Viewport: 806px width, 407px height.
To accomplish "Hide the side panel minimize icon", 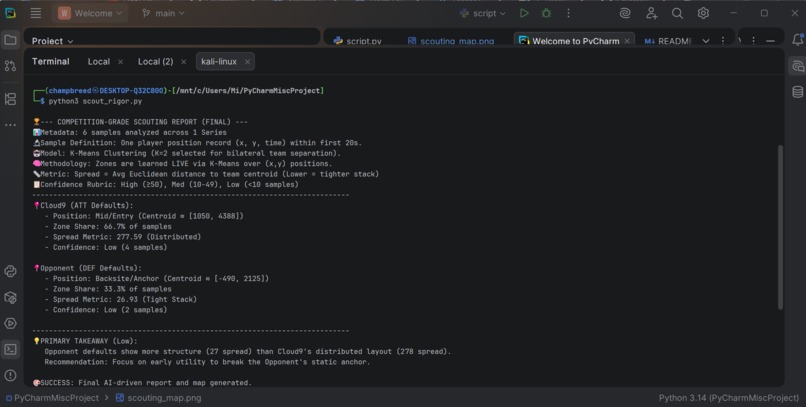I will pyautogui.click(x=770, y=41).
